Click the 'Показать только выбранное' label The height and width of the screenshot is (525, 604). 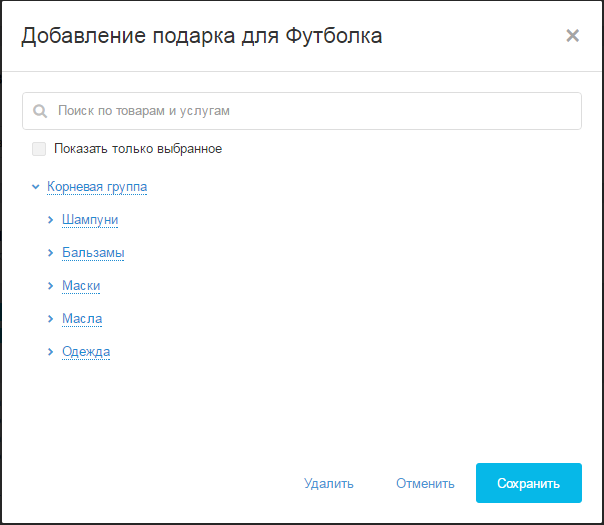[x=138, y=149]
